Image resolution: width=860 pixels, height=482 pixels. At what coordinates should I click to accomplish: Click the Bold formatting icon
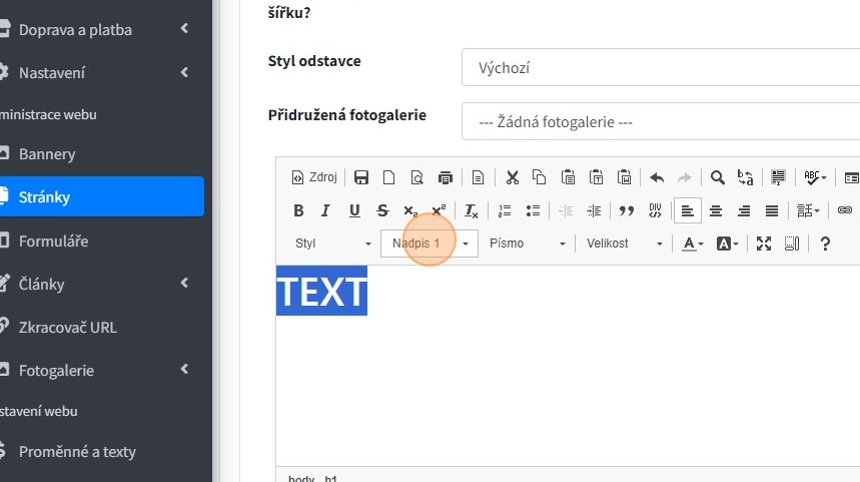pos(298,211)
